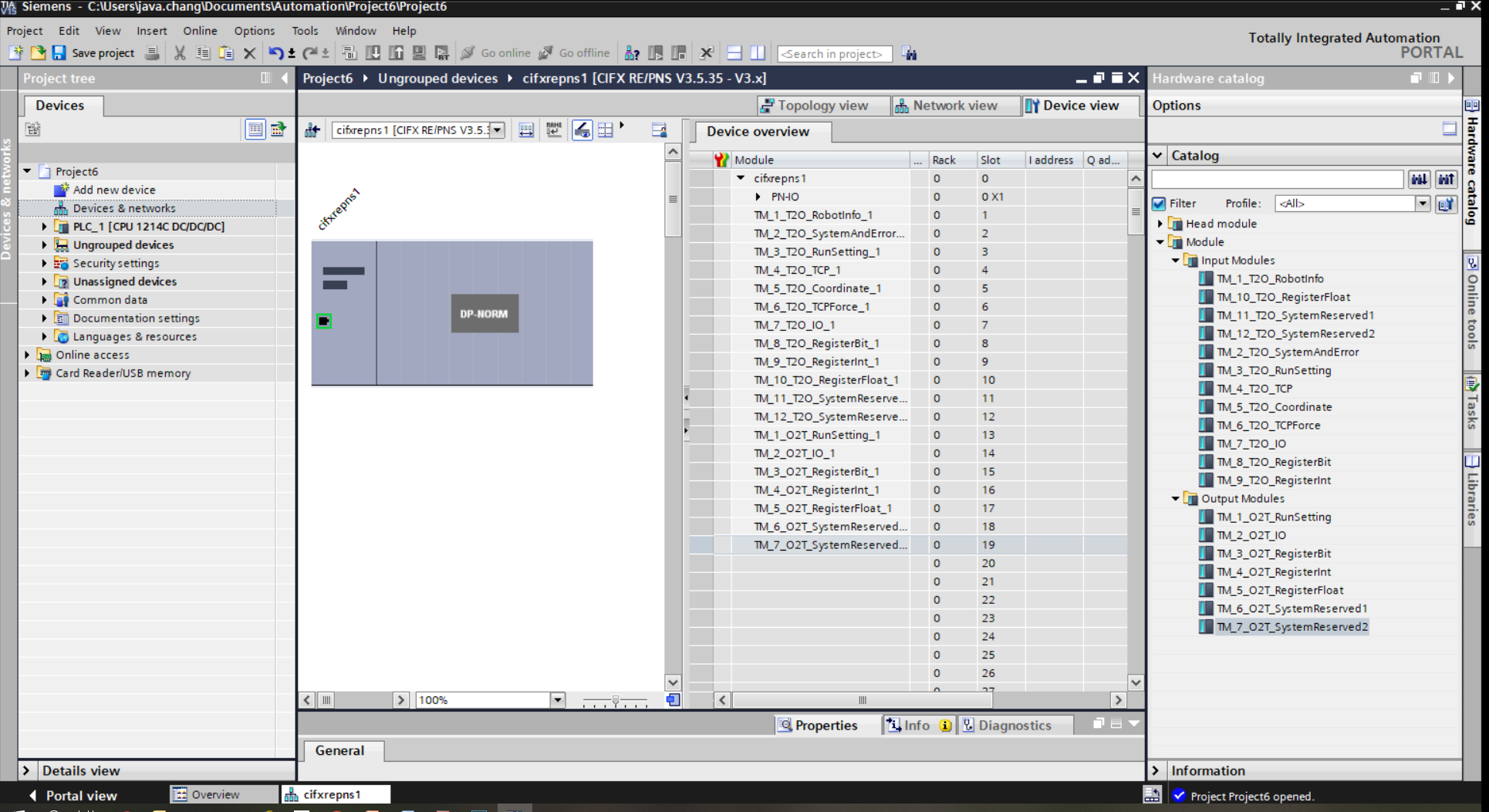Viewport: 1489px width, 812px height.
Task: Expand the Ungrouped devices tree node
Action: click(44, 244)
